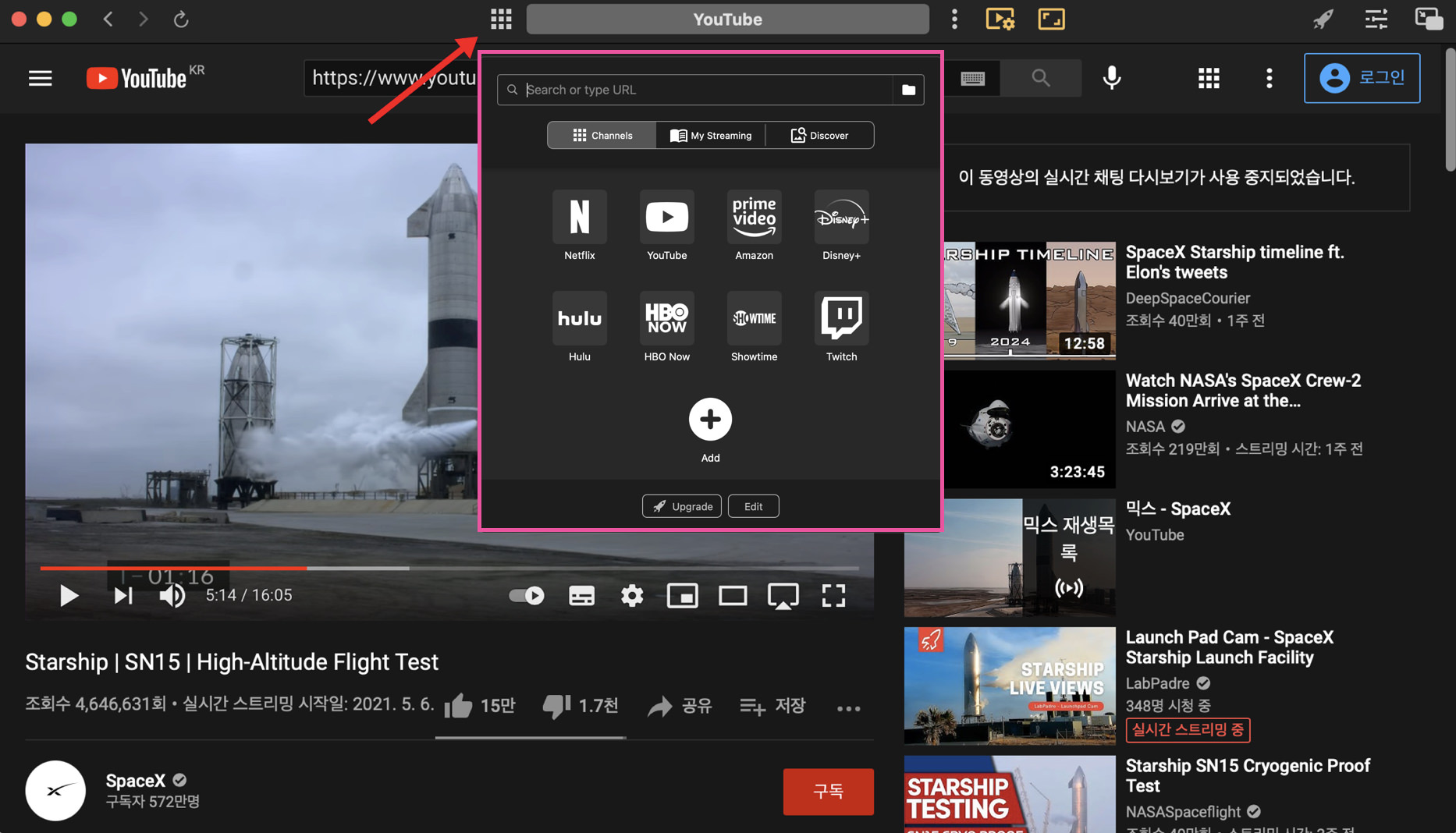Open the three-dot menu beside YouTube title

[954, 19]
